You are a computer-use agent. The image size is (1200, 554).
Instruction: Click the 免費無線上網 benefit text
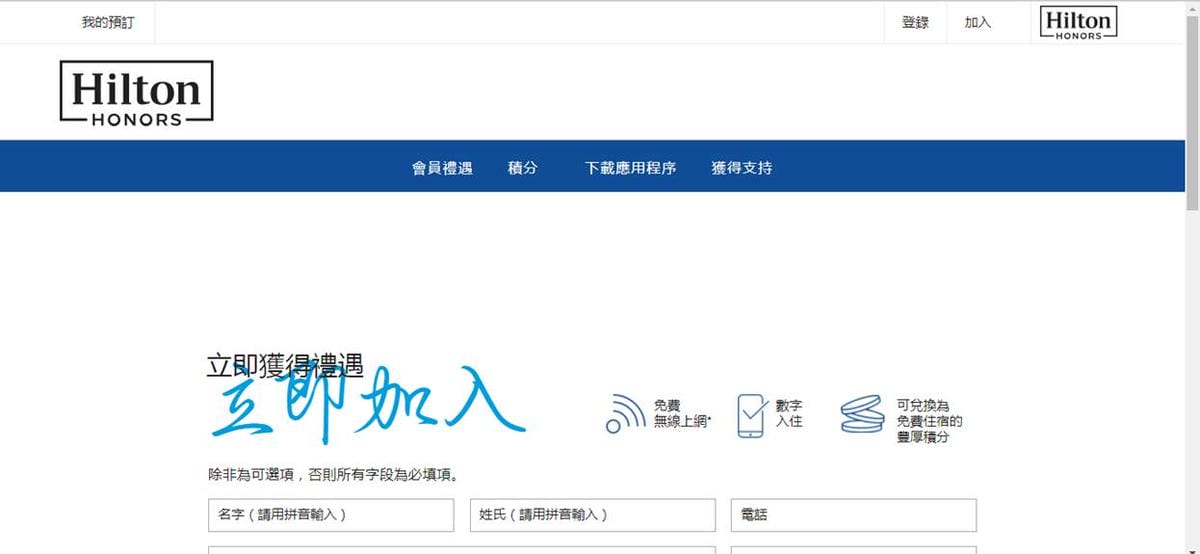pyautogui.click(x=682, y=414)
